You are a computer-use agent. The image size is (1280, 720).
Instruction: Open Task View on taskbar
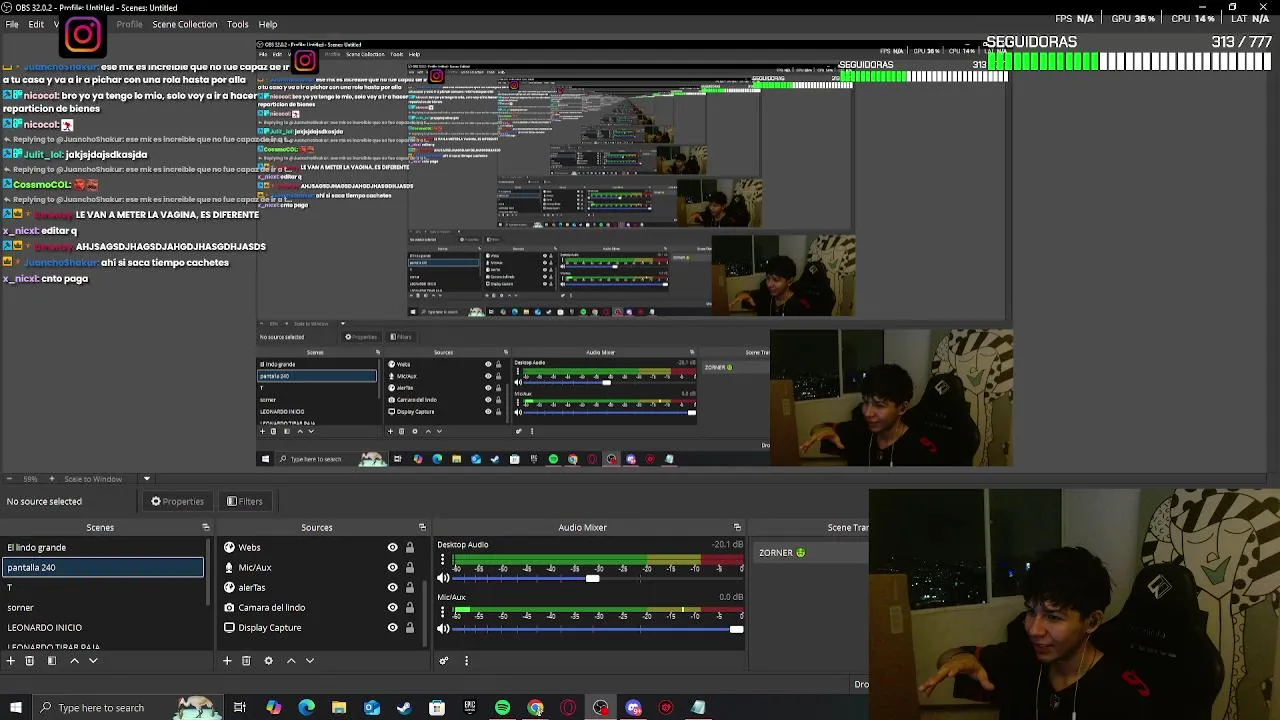coord(240,708)
